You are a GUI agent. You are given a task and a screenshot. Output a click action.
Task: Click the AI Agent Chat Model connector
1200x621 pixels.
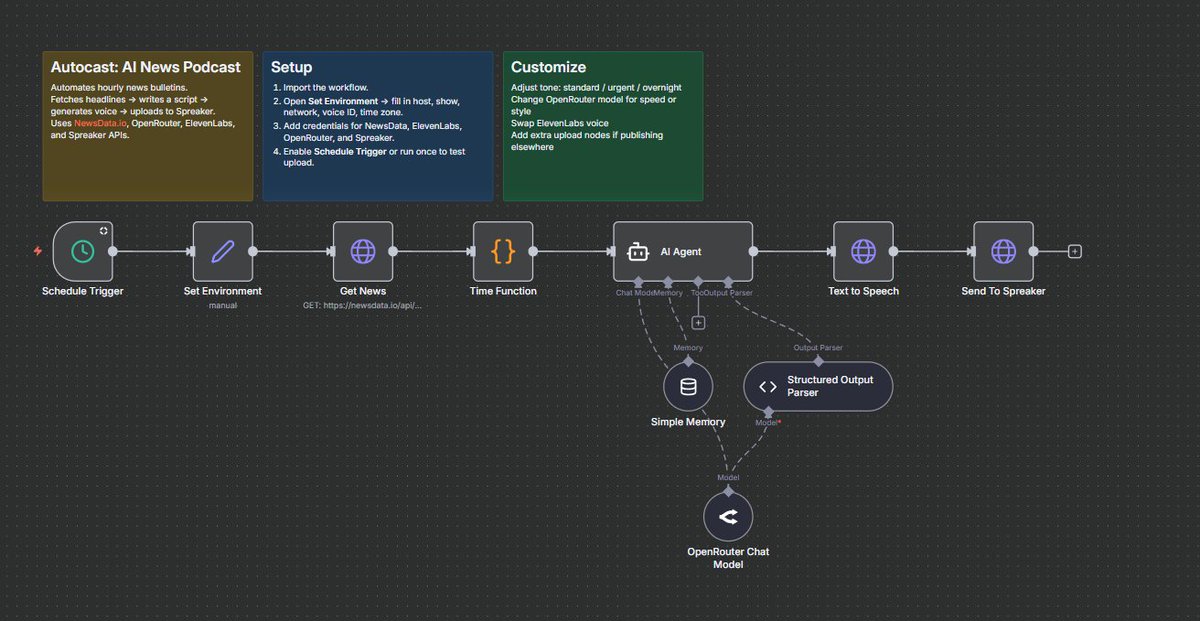coord(638,283)
